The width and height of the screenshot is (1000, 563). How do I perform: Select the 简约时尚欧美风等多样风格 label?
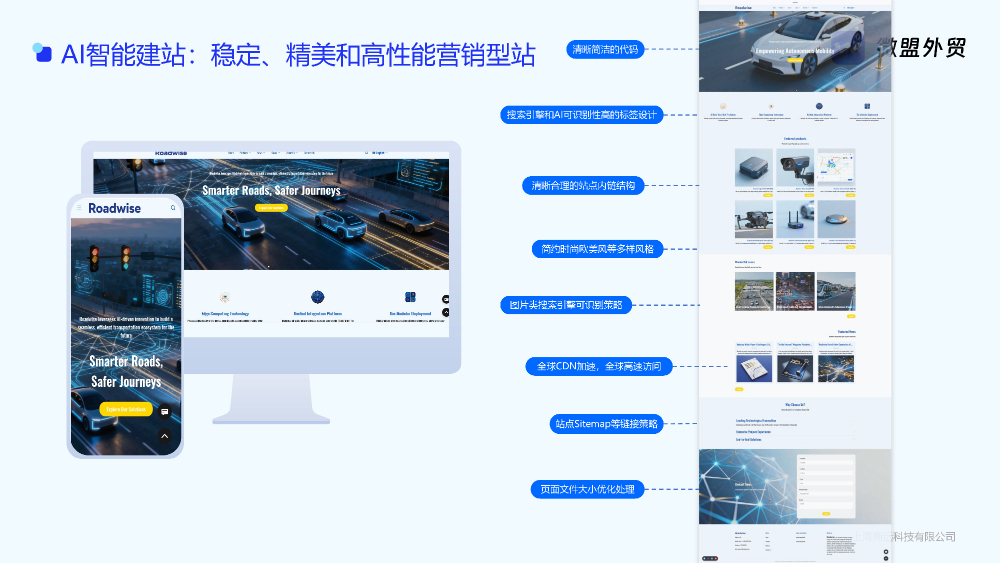597,249
